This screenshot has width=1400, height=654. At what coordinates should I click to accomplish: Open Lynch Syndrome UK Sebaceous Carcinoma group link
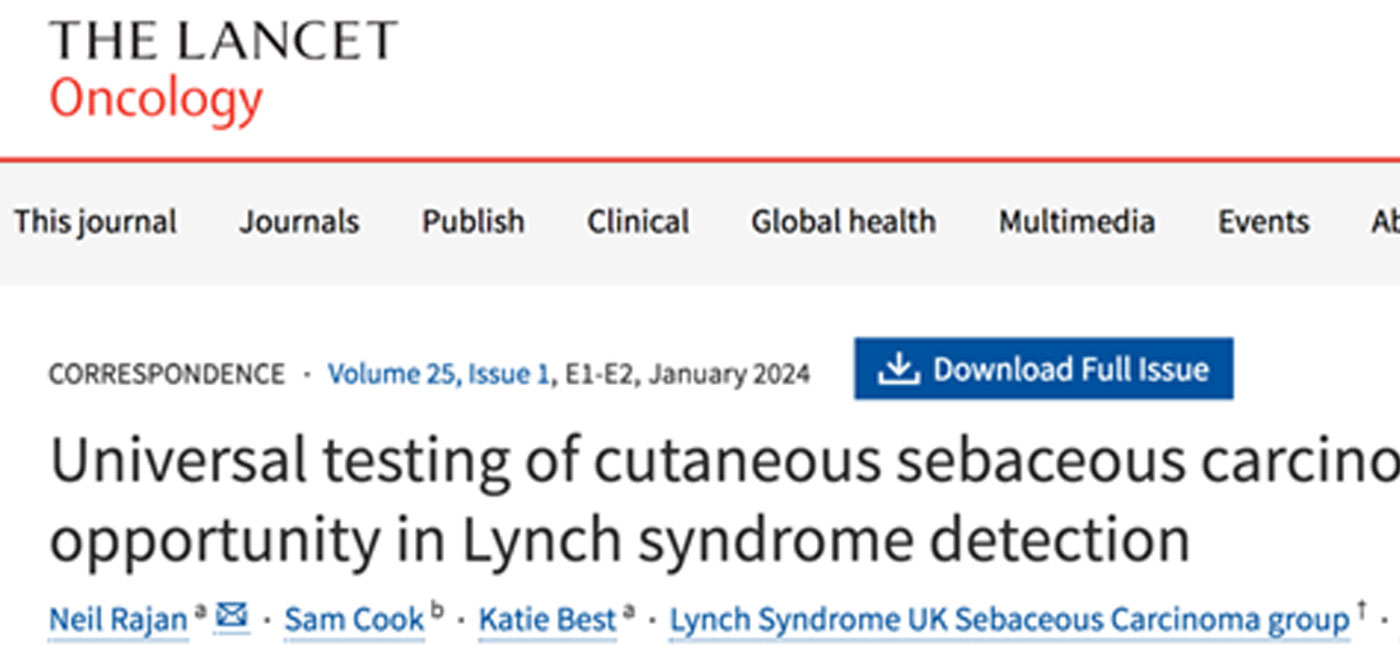[x=1008, y=621]
